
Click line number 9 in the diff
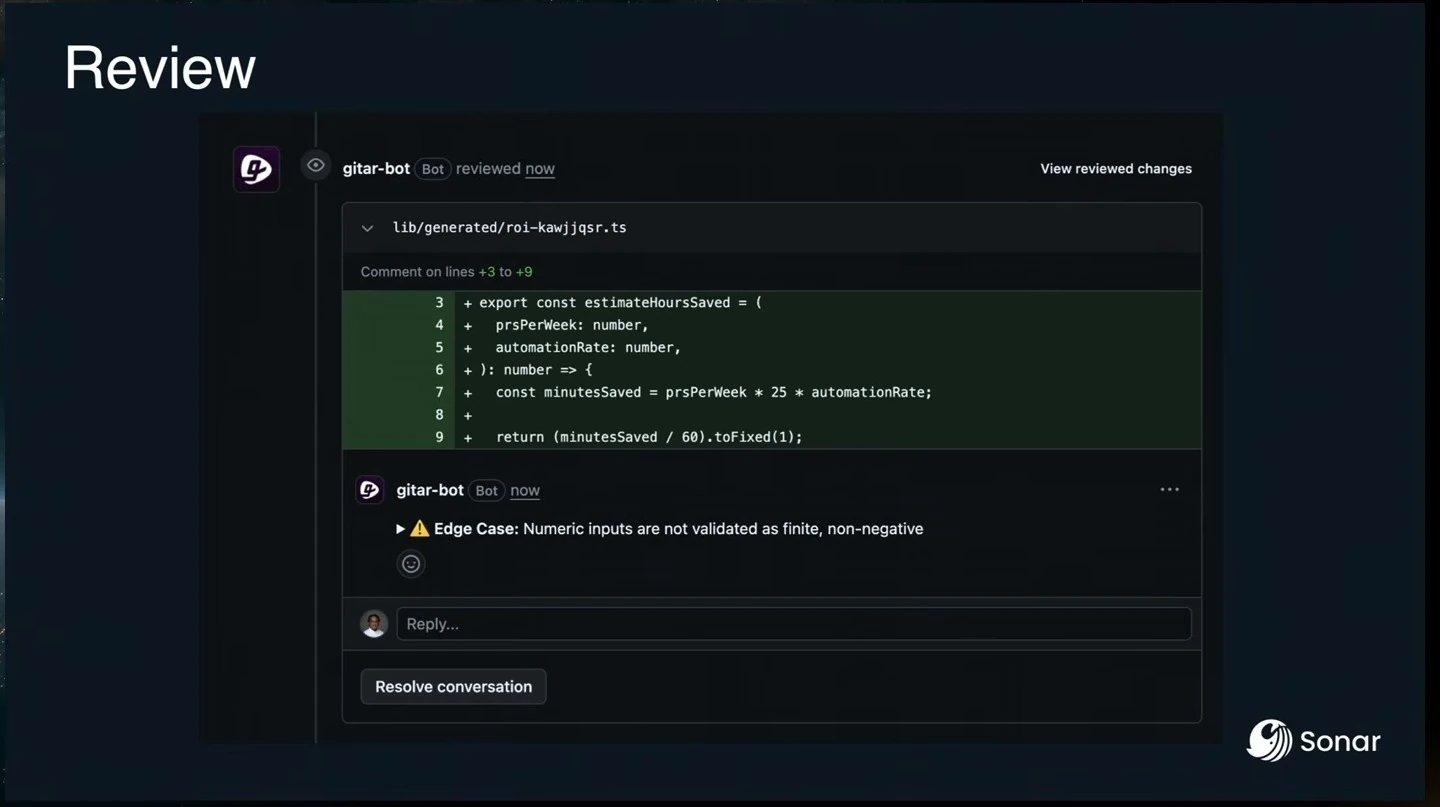(x=439, y=437)
